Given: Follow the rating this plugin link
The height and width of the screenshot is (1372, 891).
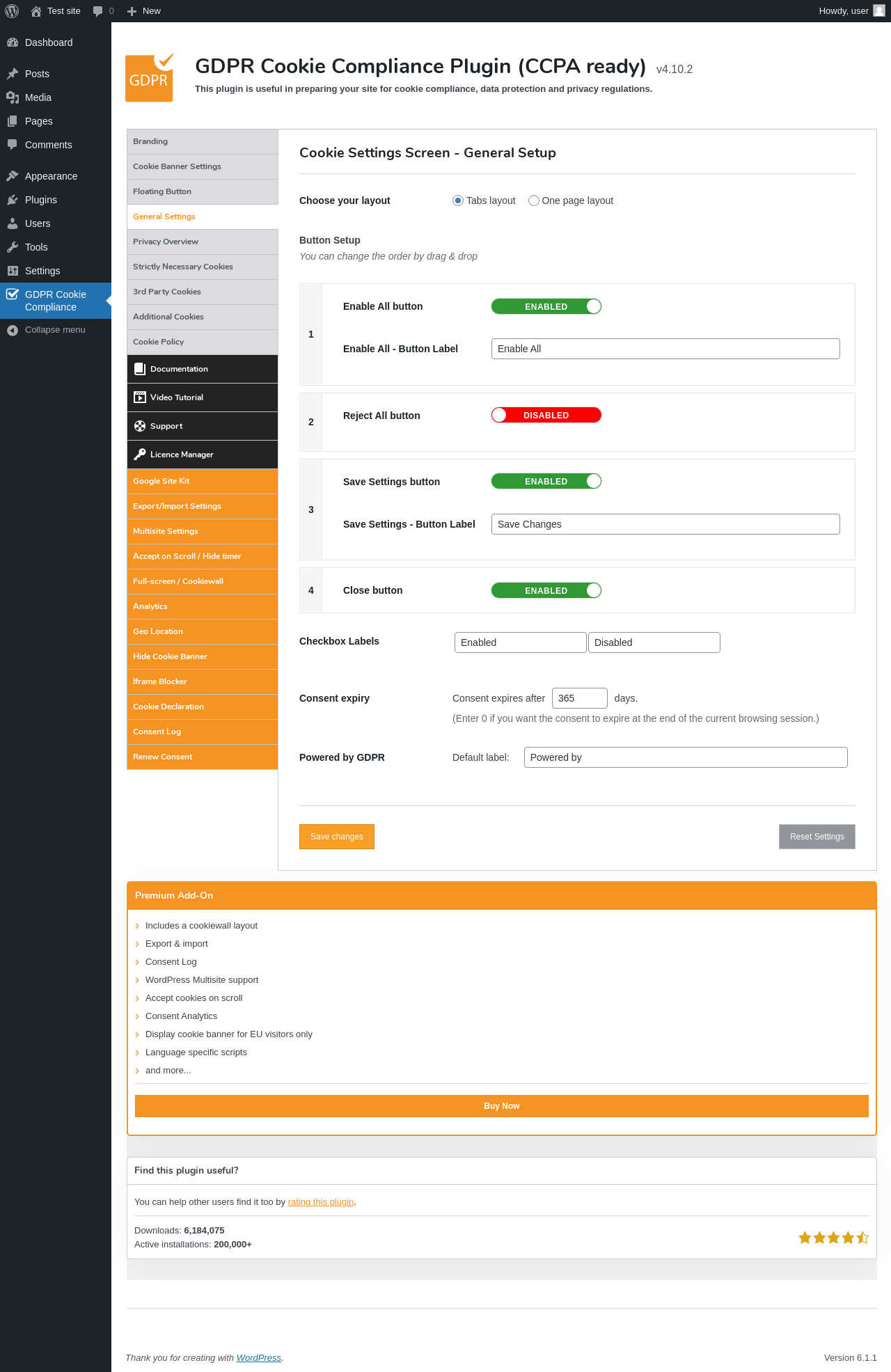Looking at the screenshot, I should (321, 1202).
